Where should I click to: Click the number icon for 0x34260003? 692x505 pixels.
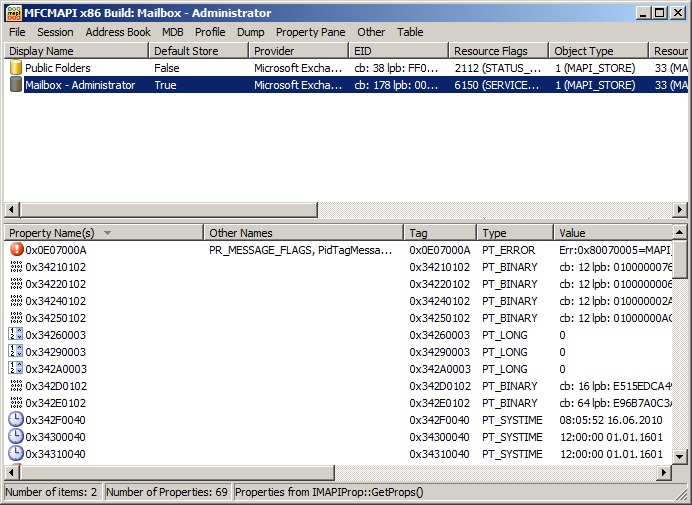[x=16, y=335]
